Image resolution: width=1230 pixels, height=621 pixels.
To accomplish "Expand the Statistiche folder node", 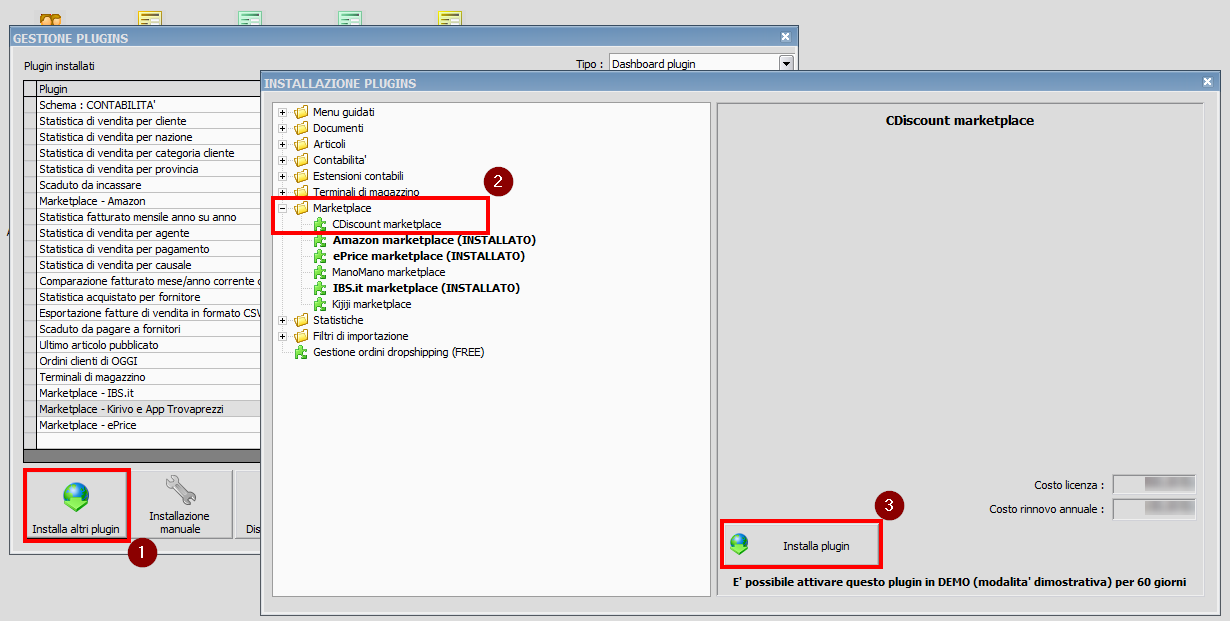I will click(283, 320).
